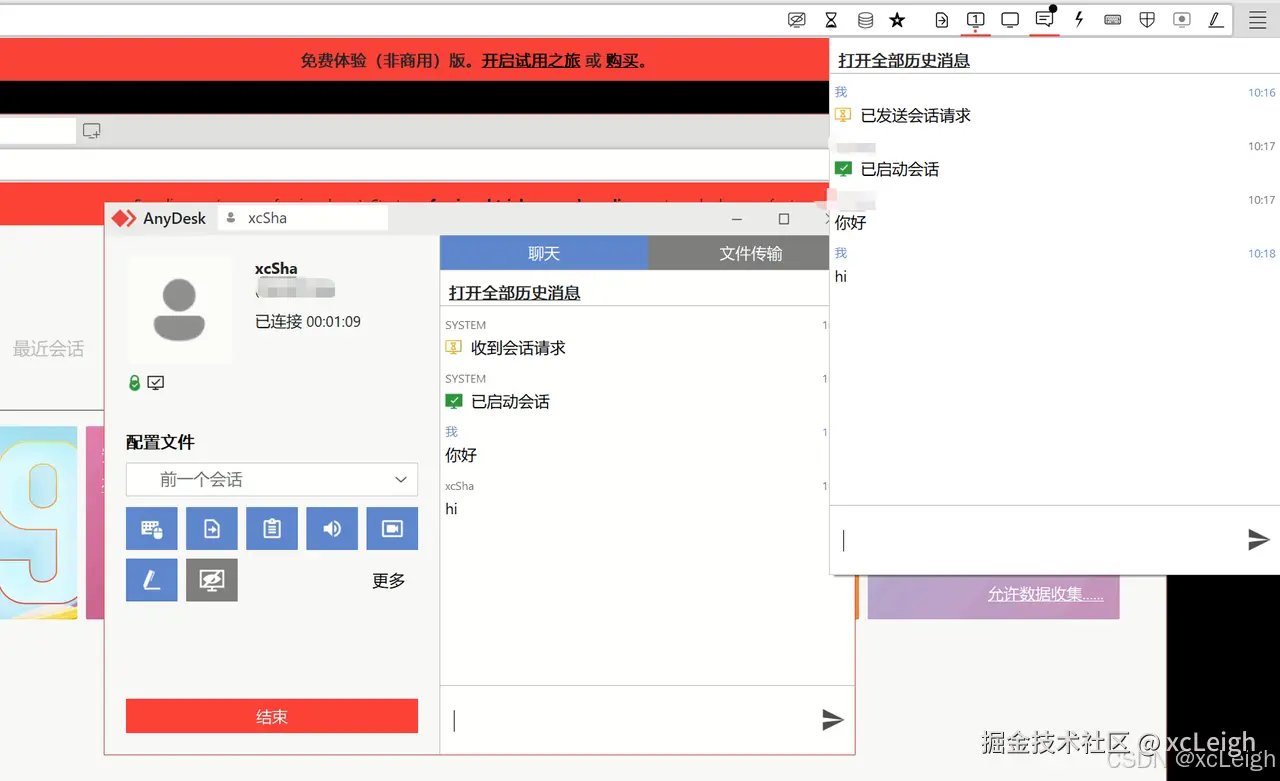Click the 配置文件 heading

[x=160, y=443]
